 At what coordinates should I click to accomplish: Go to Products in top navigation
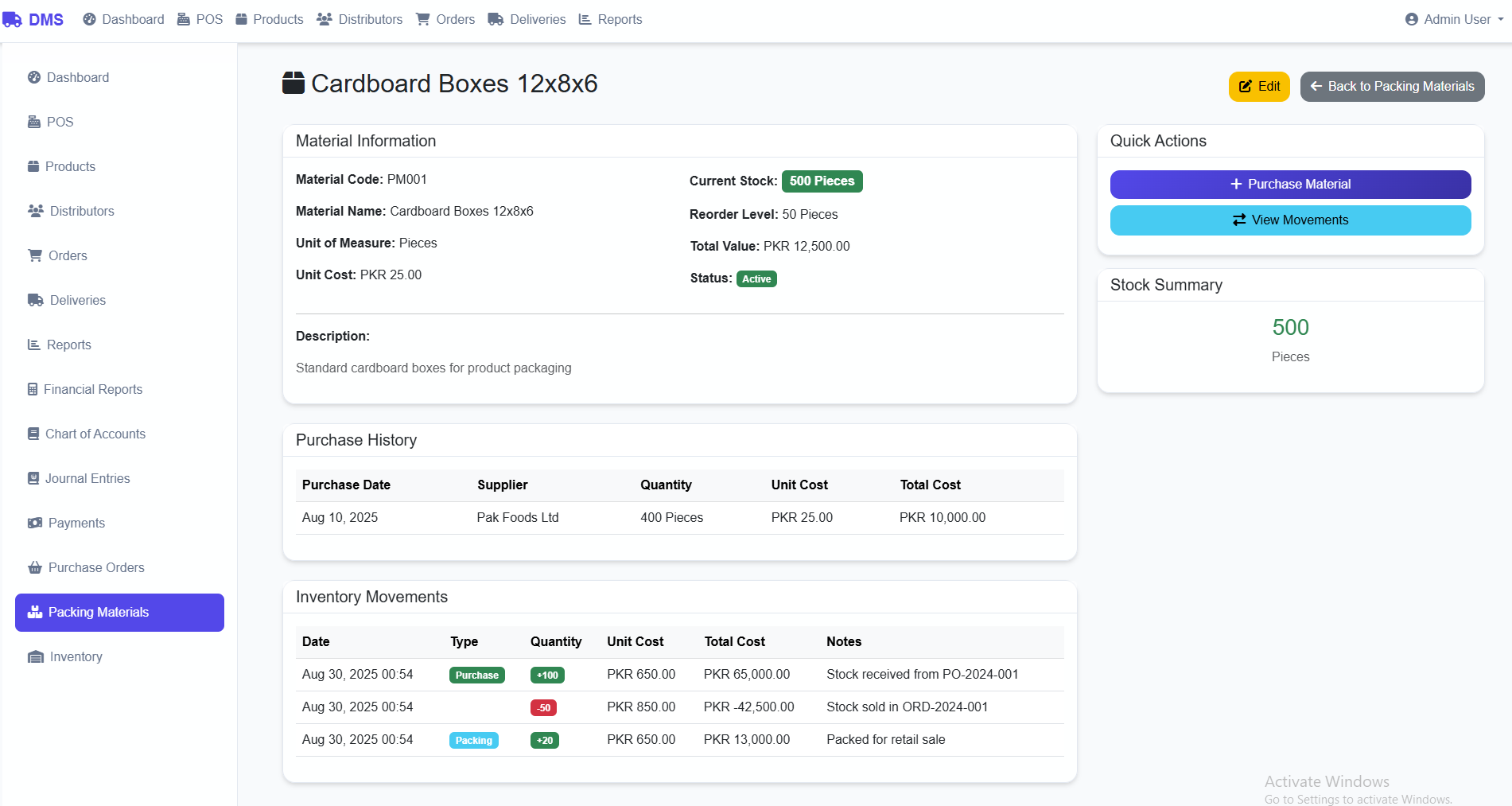point(270,20)
